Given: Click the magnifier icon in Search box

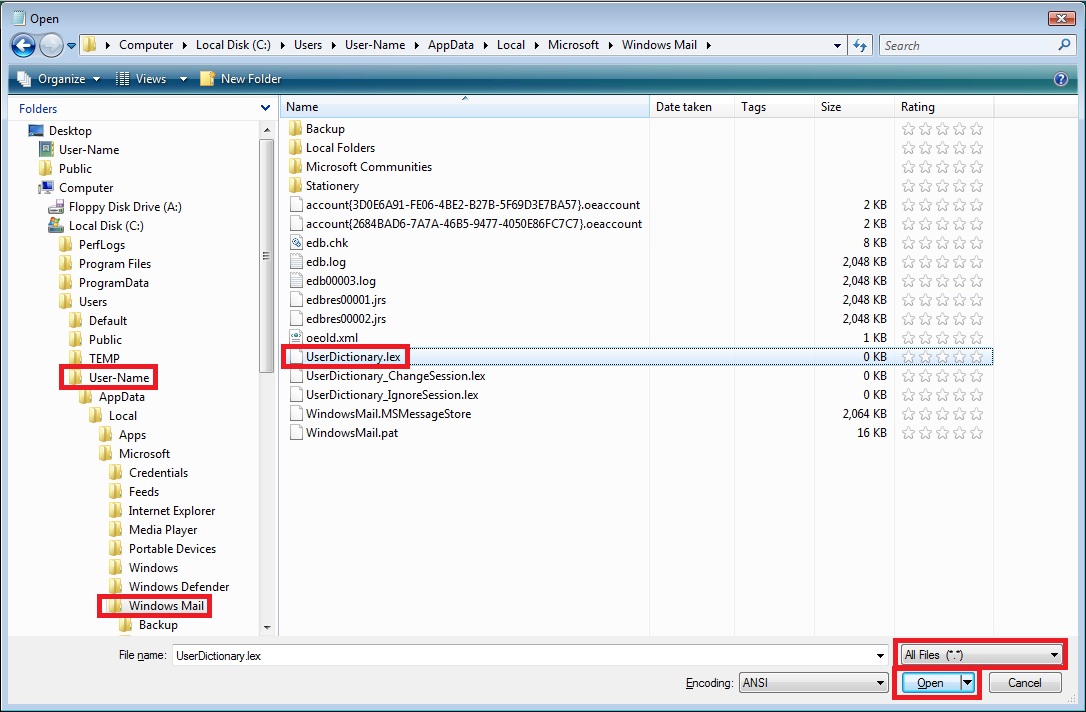Looking at the screenshot, I should click(1064, 45).
